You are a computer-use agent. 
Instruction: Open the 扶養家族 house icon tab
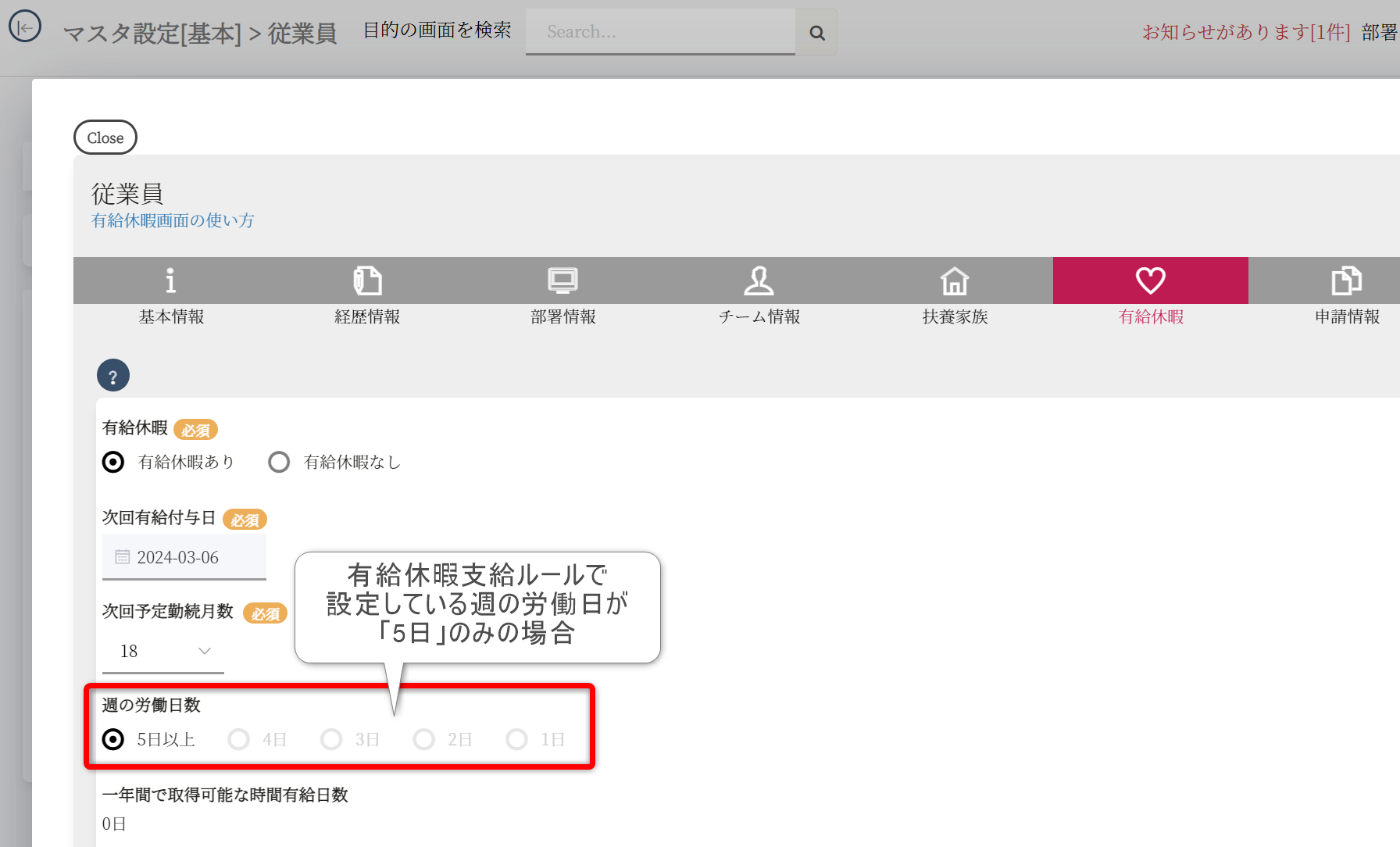(955, 281)
